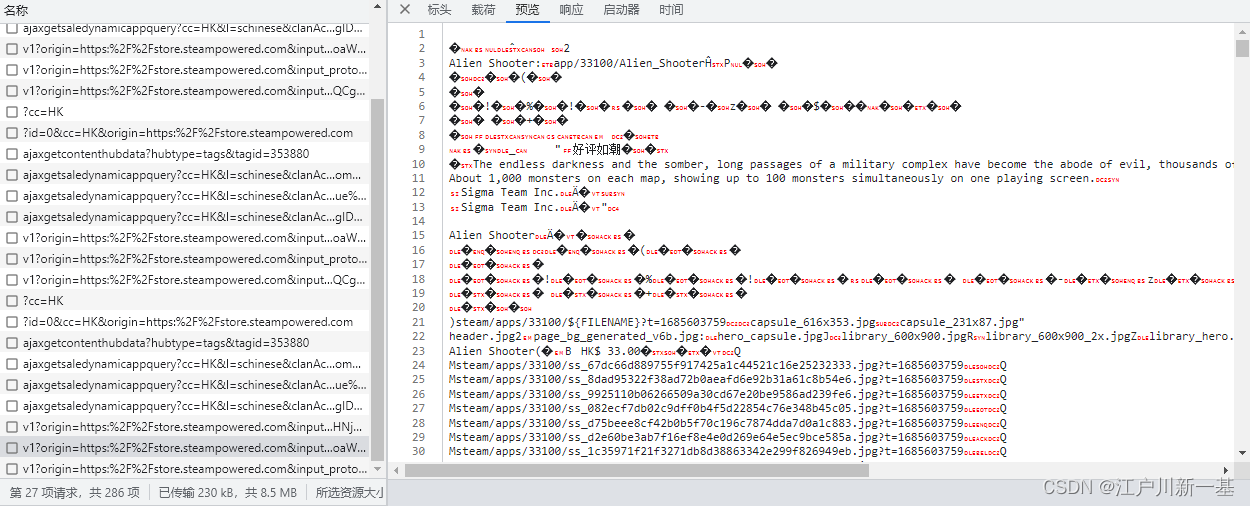This screenshot has width=1250, height=506.
Task: Click preview line Alien Shooter app/33100/Alien_Shooter
Action: click(613, 63)
